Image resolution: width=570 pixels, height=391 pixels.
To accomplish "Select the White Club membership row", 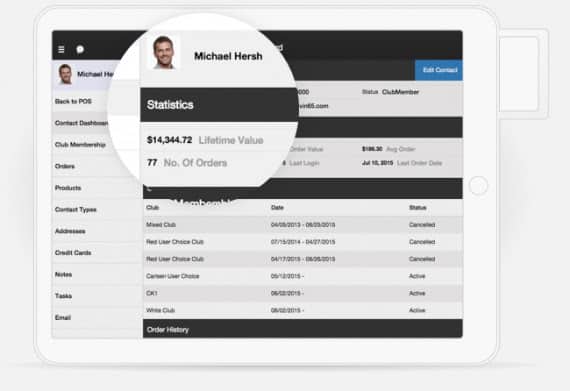I will coord(303,310).
